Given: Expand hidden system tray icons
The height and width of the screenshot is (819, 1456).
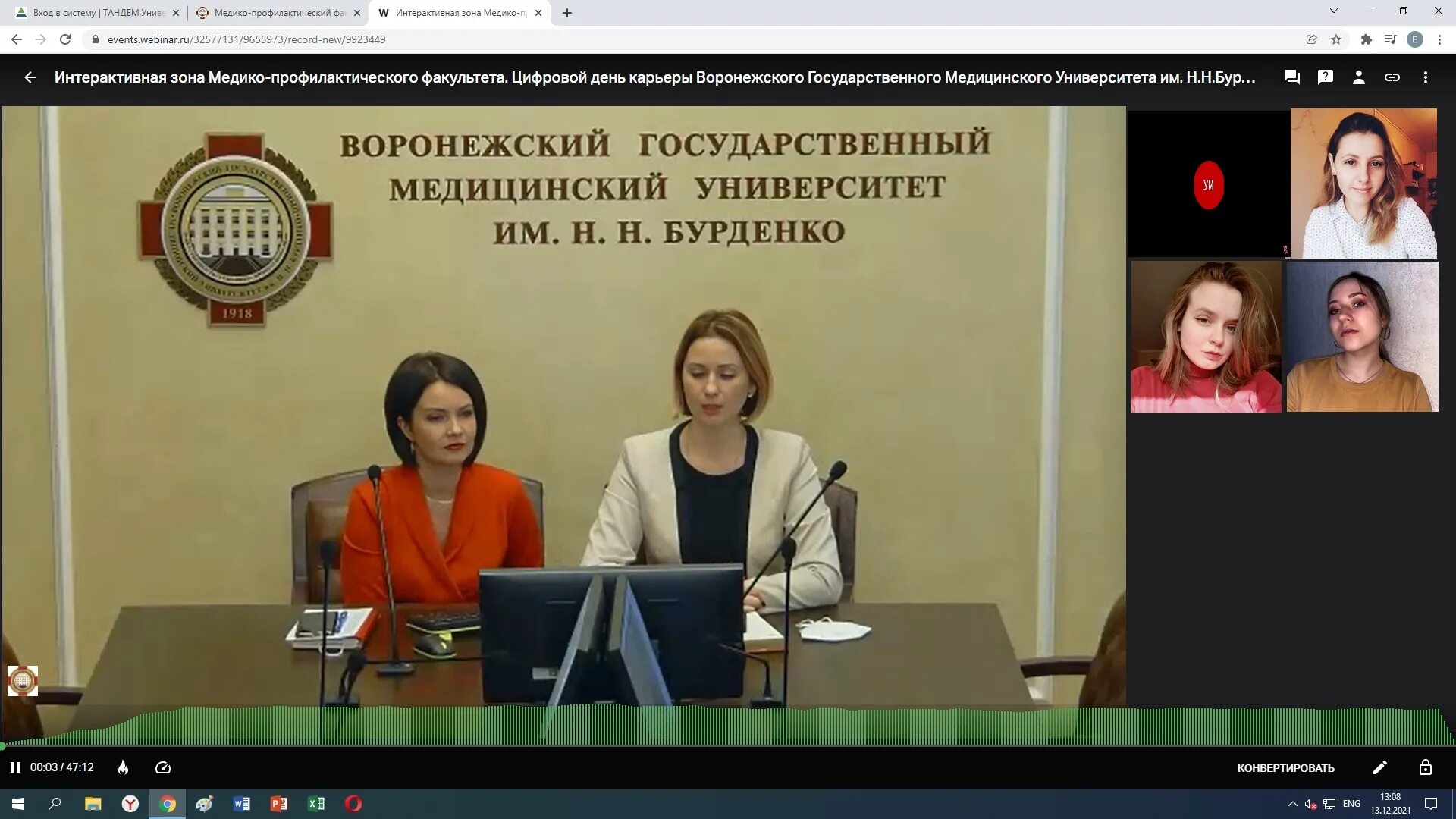Looking at the screenshot, I should pos(1292,804).
